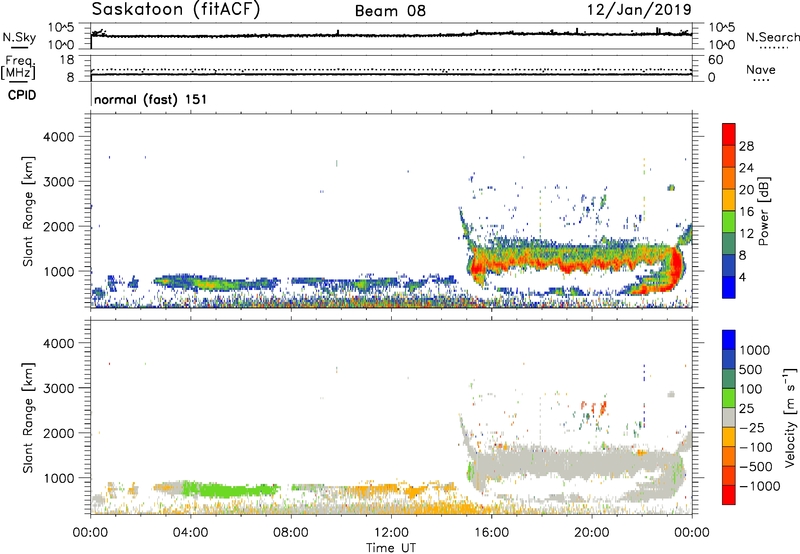Image resolution: width=800 pixels, height=554 pixels.
Task: Click the "16" label on power colorbar
Action: pyautogui.click(x=746, y=212)
